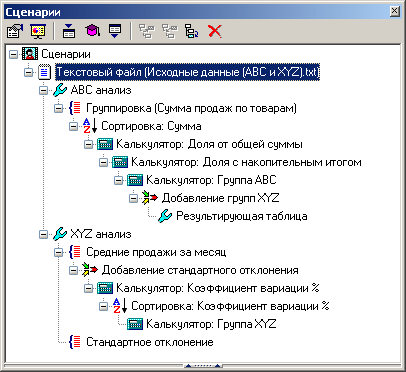Select the Сортировка: Сумма label

(151, 126)
